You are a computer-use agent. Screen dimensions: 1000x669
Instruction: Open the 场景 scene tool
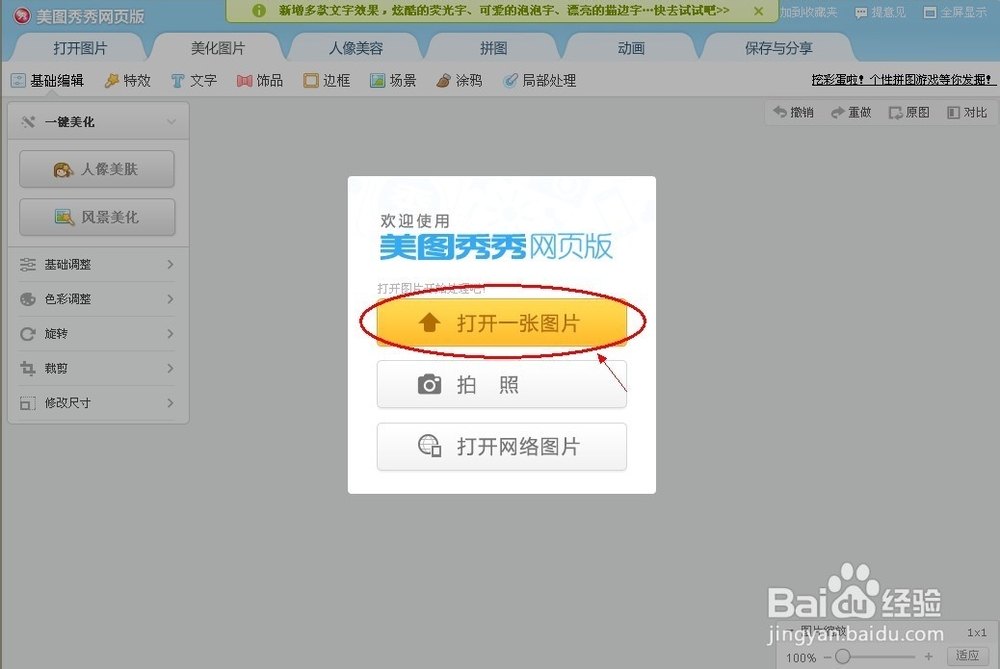tap(393, 80)
